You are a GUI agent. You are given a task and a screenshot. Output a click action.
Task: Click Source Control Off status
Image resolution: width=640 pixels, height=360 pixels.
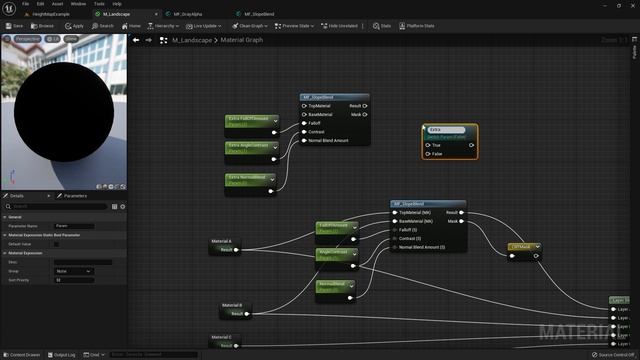[x=613, y=355]
